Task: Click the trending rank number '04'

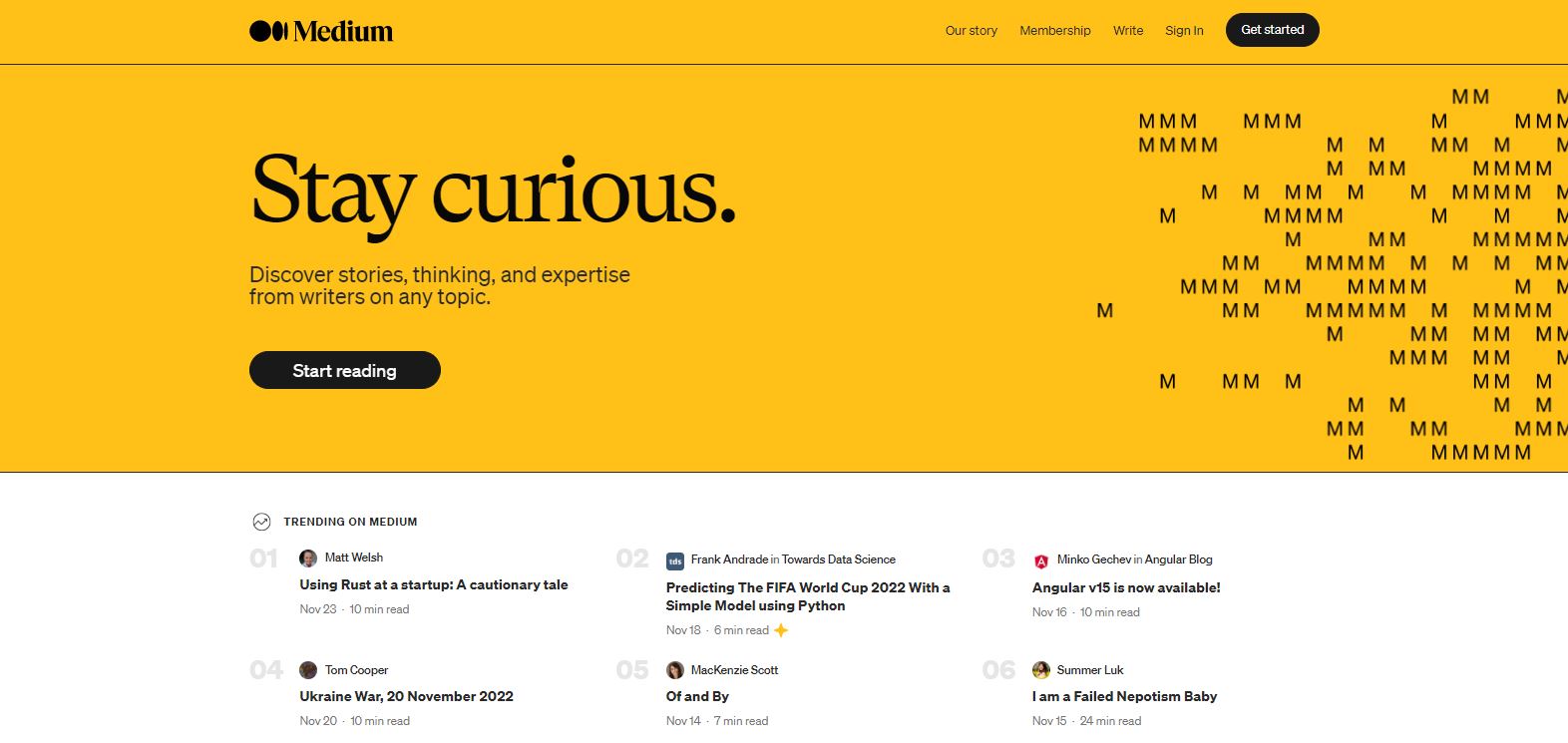Action: (x=266, y=670)
